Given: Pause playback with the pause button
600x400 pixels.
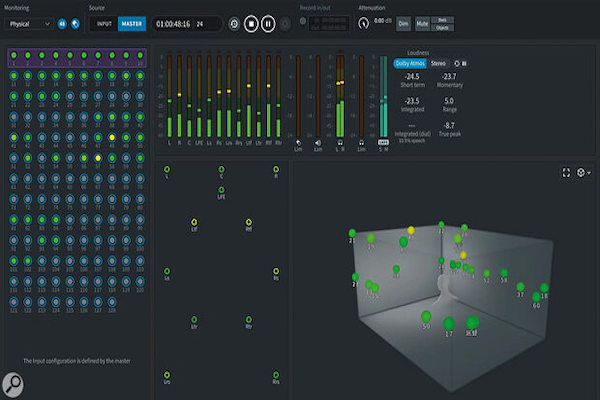Looking at the screenshot, I should pos(268,24).
